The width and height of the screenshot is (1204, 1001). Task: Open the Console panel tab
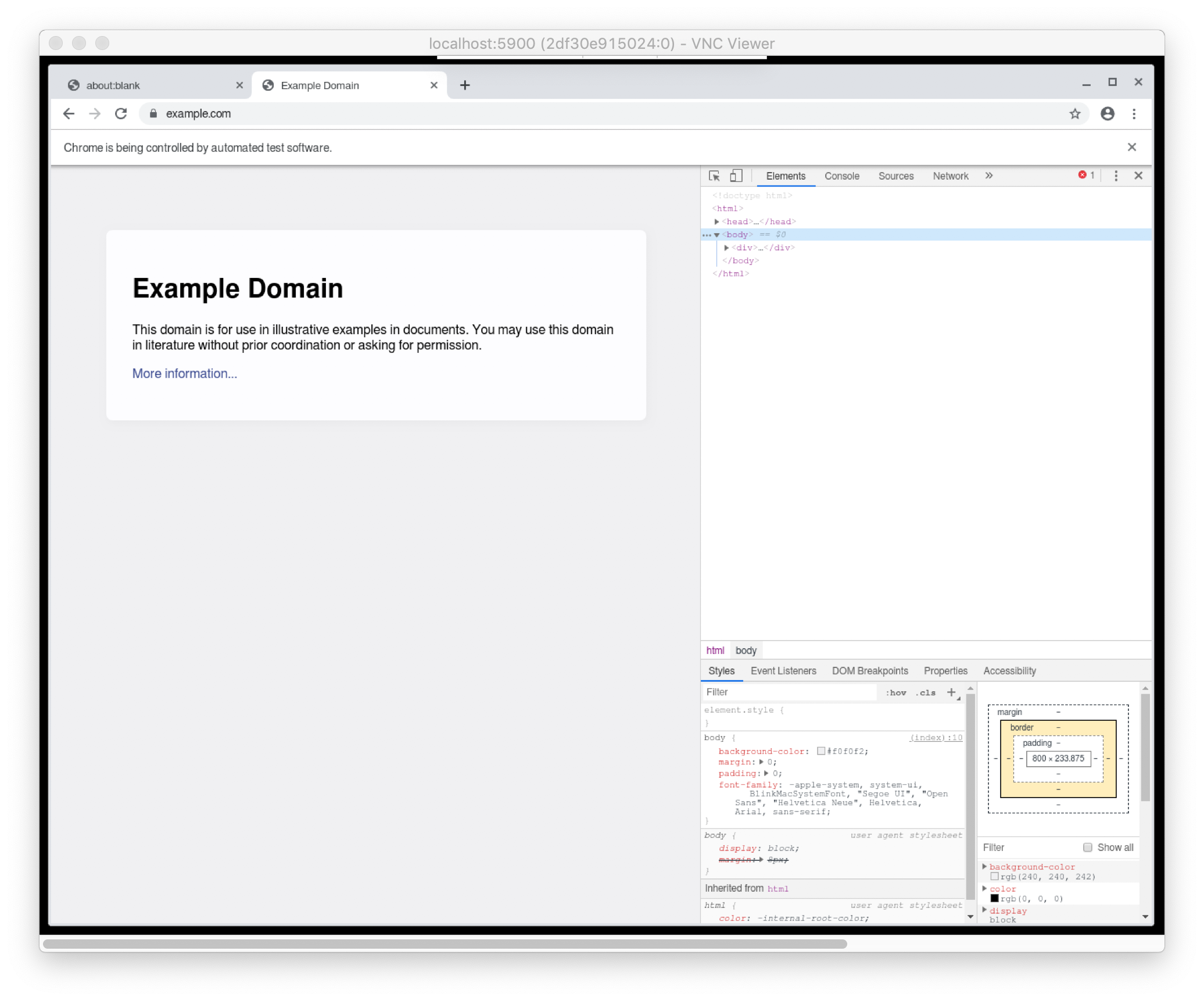coord(842,176)
